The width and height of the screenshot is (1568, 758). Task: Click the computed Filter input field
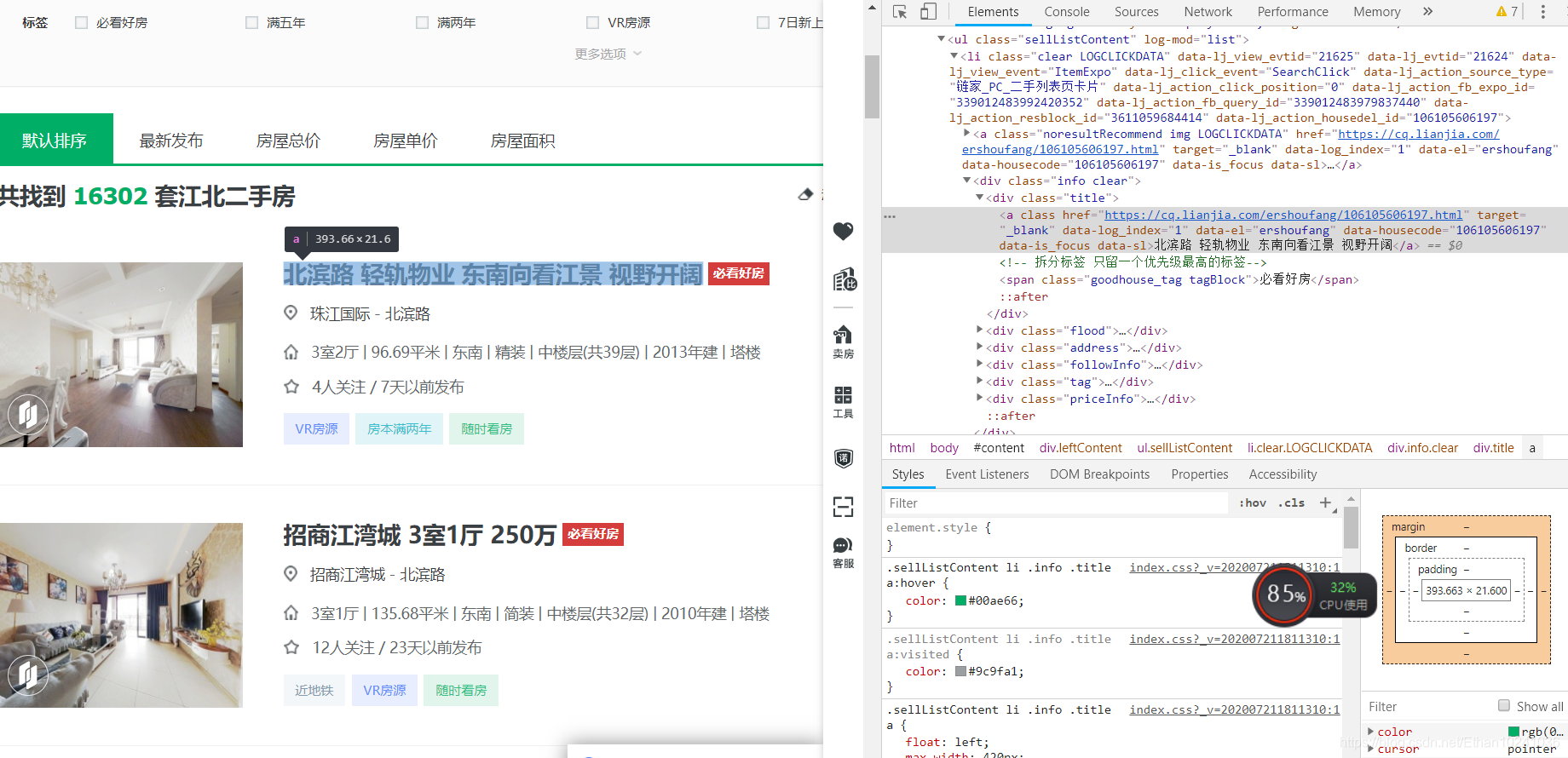click(1428, 707)
